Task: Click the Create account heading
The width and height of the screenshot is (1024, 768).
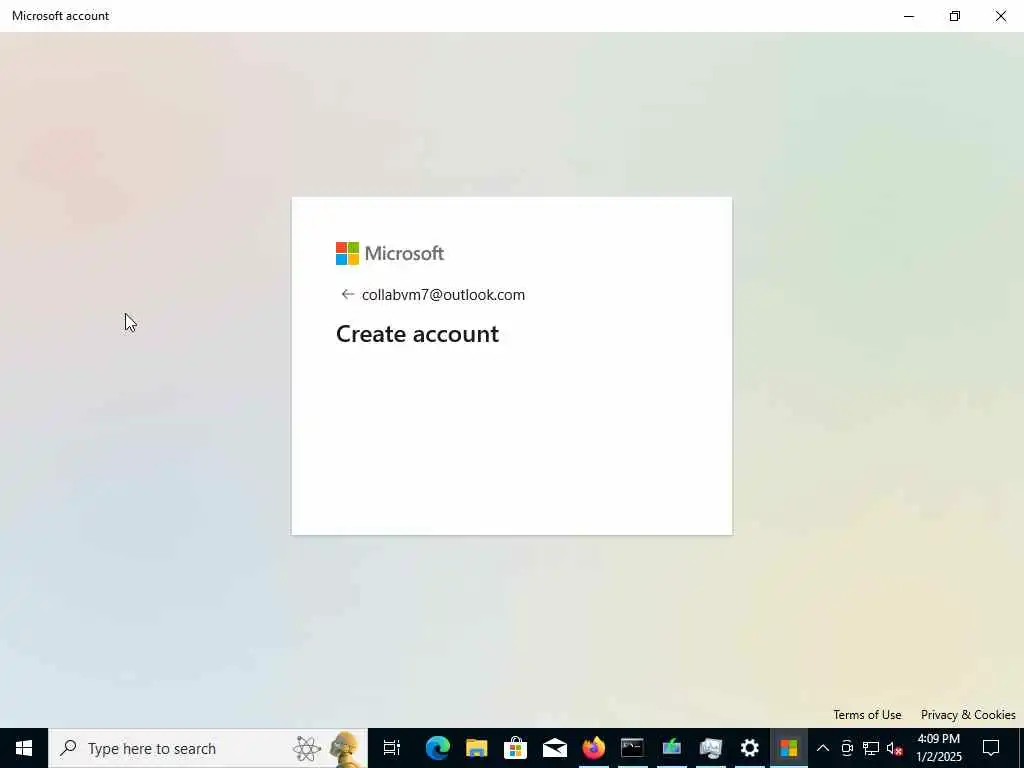Action: pyautogui.click(x=417, y=334)
